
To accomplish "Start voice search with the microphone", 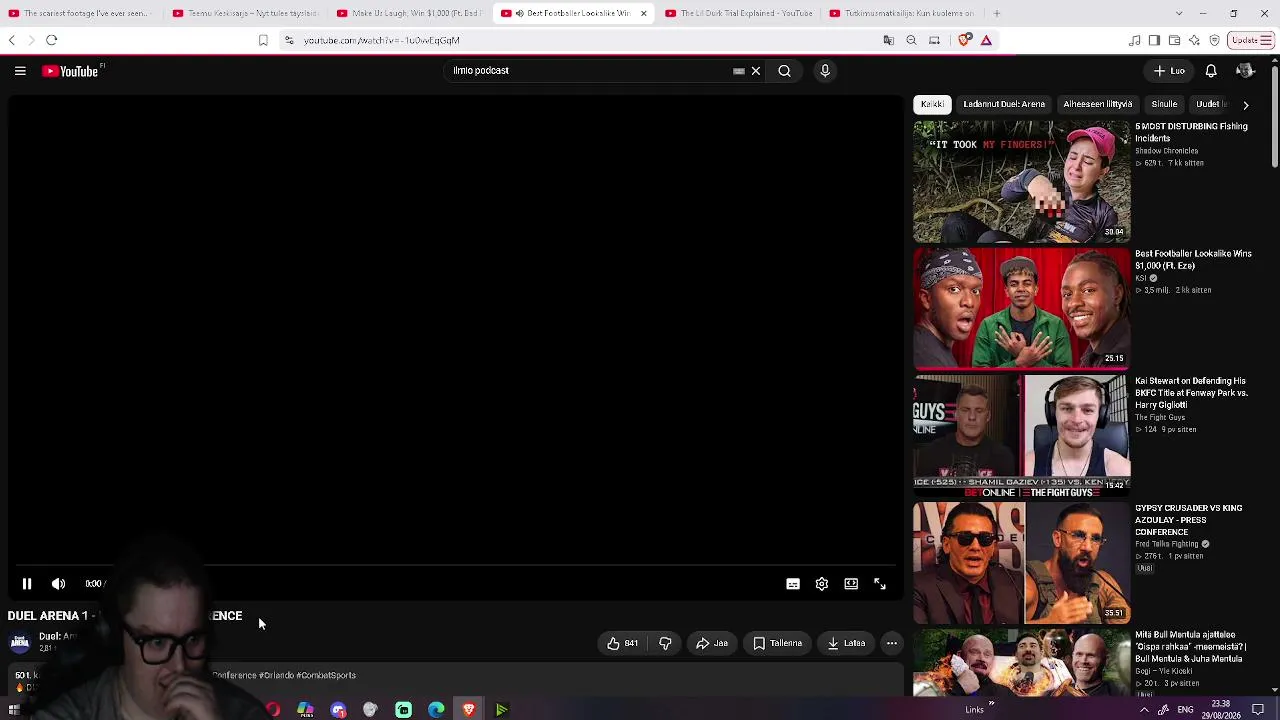I will point(825,71).
